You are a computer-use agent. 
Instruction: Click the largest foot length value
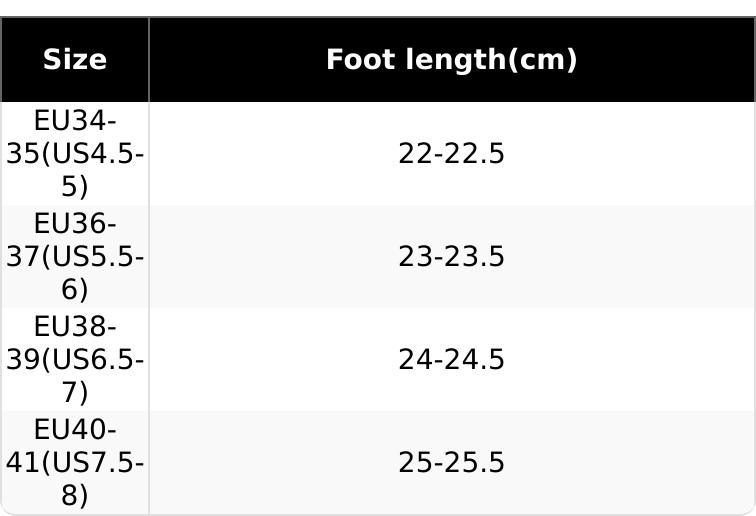[452, 462]
